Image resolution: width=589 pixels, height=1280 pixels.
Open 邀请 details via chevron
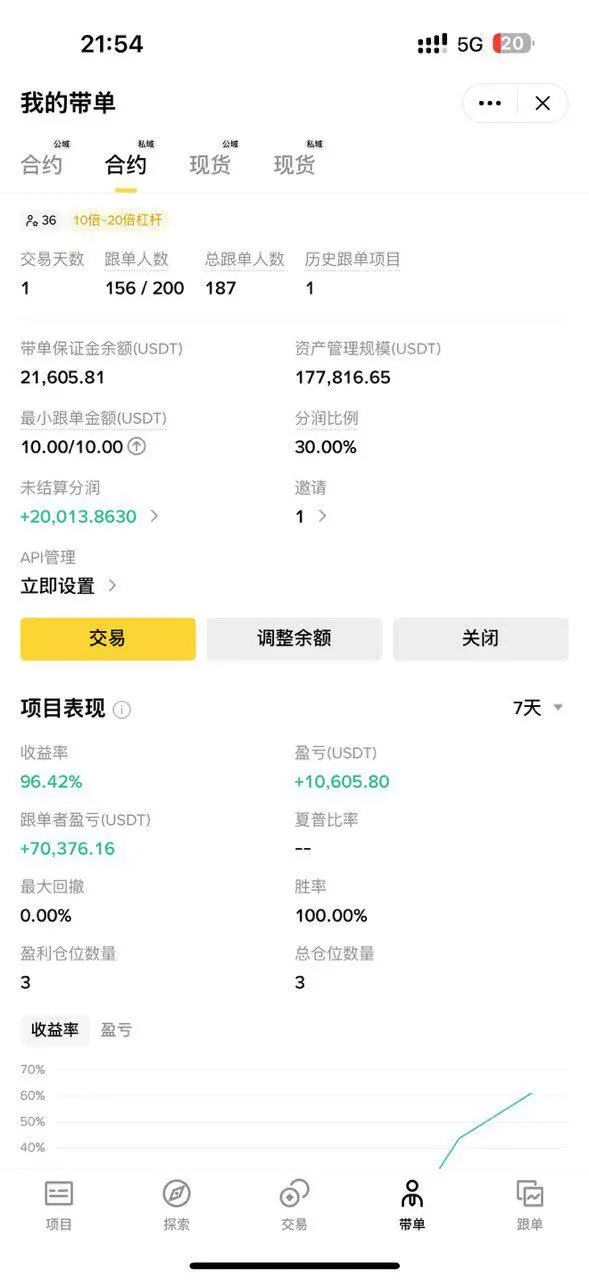pyautogui.click(x=322, y=516)
